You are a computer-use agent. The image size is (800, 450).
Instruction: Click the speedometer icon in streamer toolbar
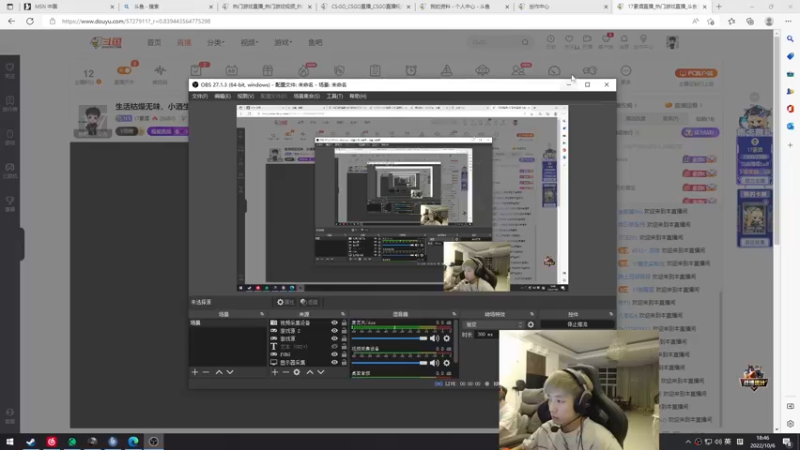pos(554,70)
